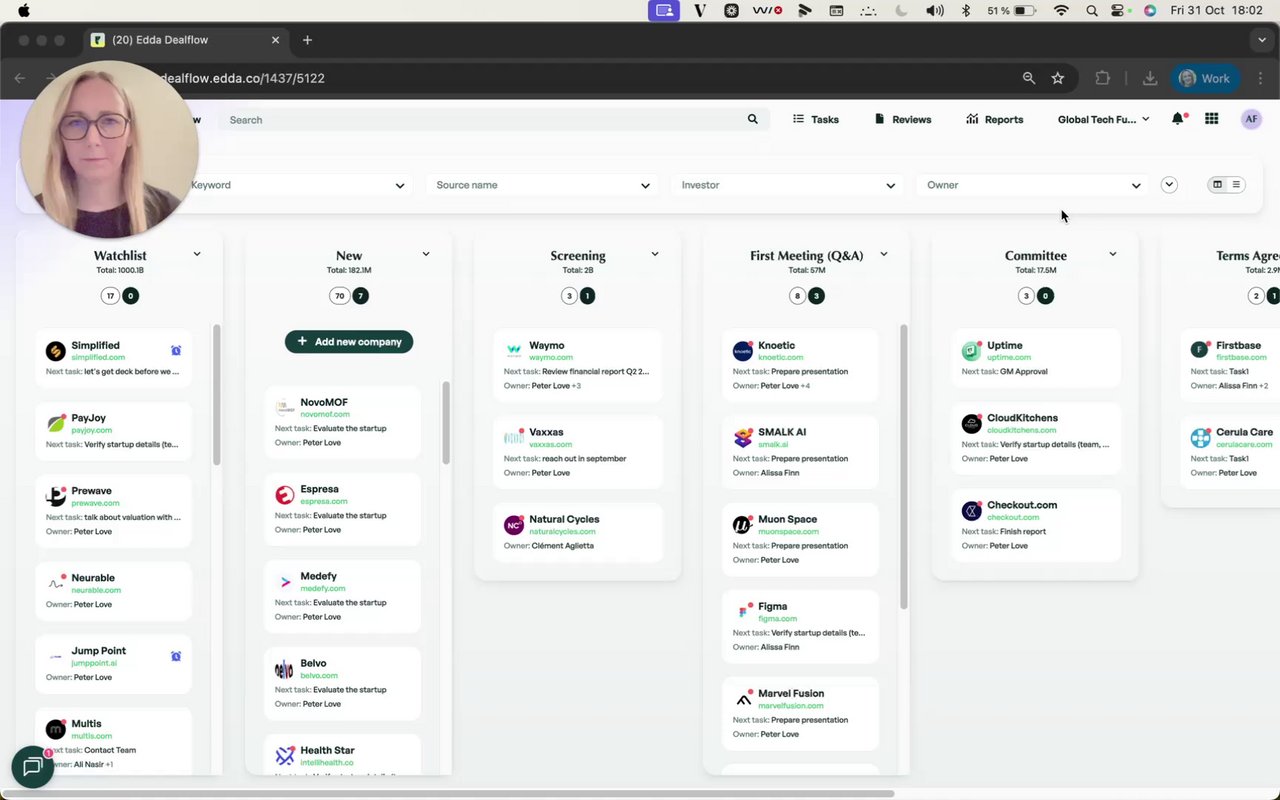Screen dimensions: 1280x800
Task: Open the New column menu chevron
Action: 426,254
